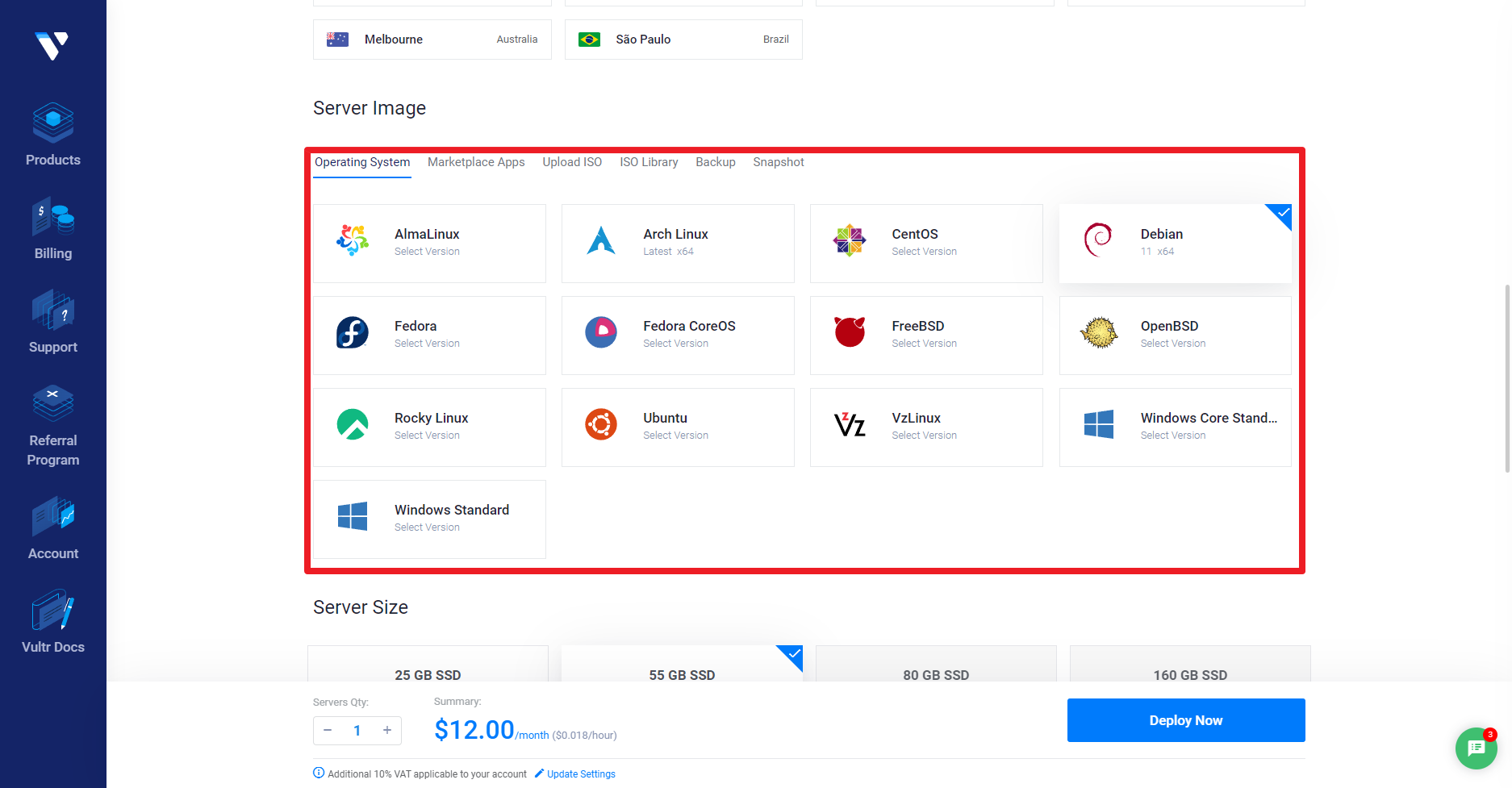Click the CentOS logo icon

click(850, 240)
